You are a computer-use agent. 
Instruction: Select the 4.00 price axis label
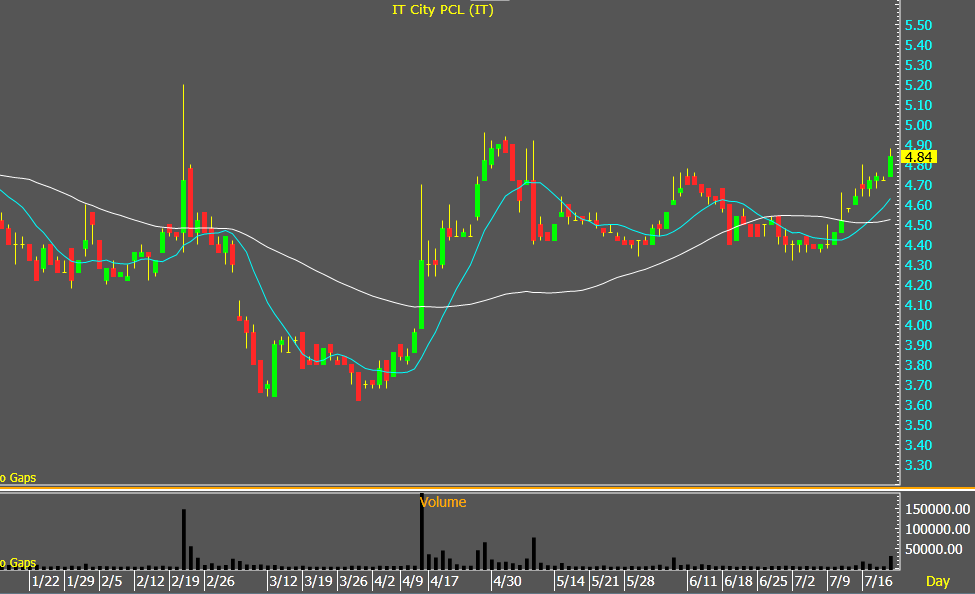tap(918, 325)
